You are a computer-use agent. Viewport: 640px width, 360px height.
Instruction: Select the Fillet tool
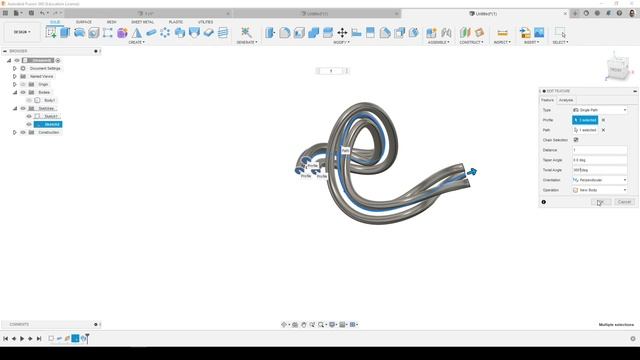click(284, 33)
